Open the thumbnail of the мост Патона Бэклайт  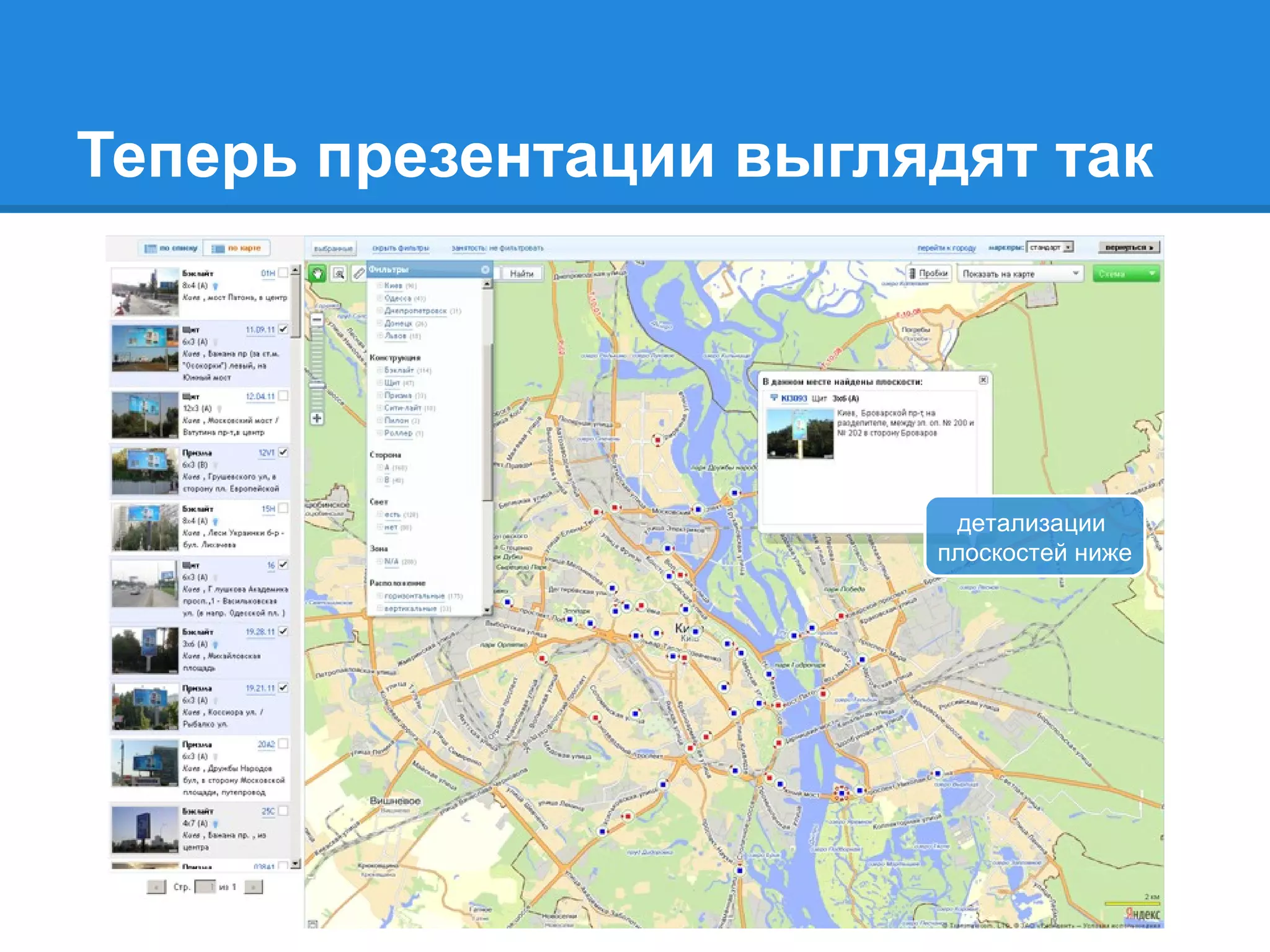145,291
